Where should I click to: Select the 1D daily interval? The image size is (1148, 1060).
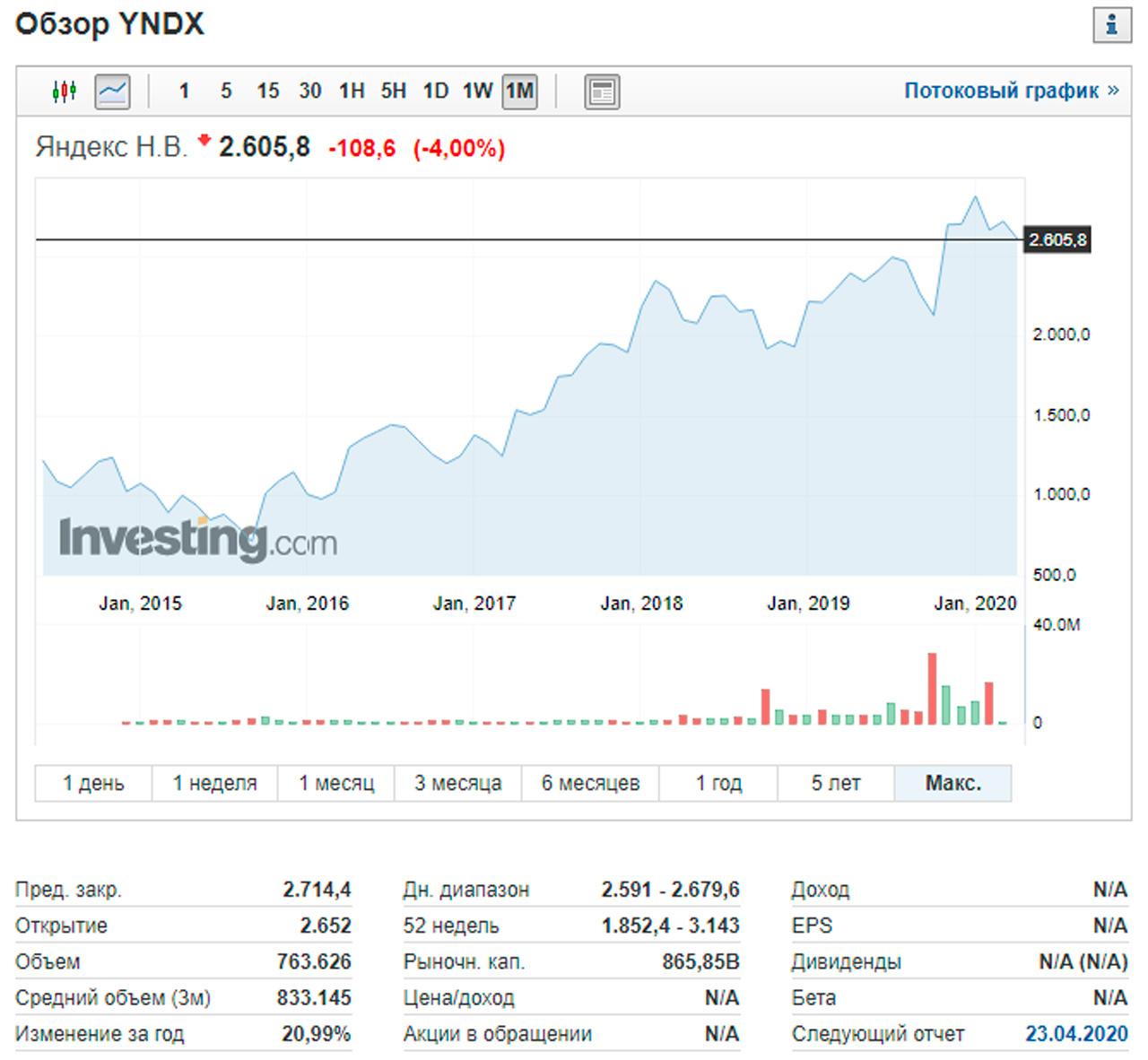[x=435, y=91]
